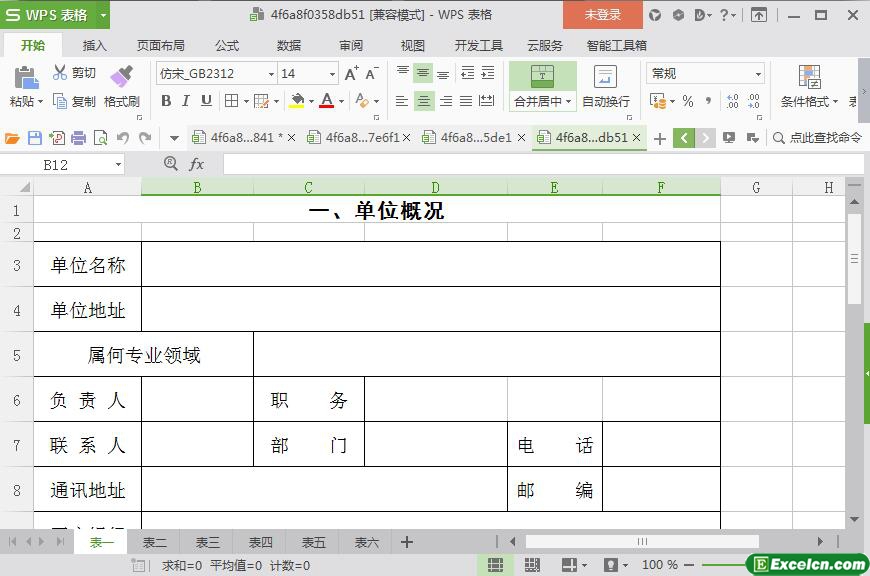The image size is (870, 576).
Task: Open the 插入 (Insert) ribbon tab
Action: [94, 45]
